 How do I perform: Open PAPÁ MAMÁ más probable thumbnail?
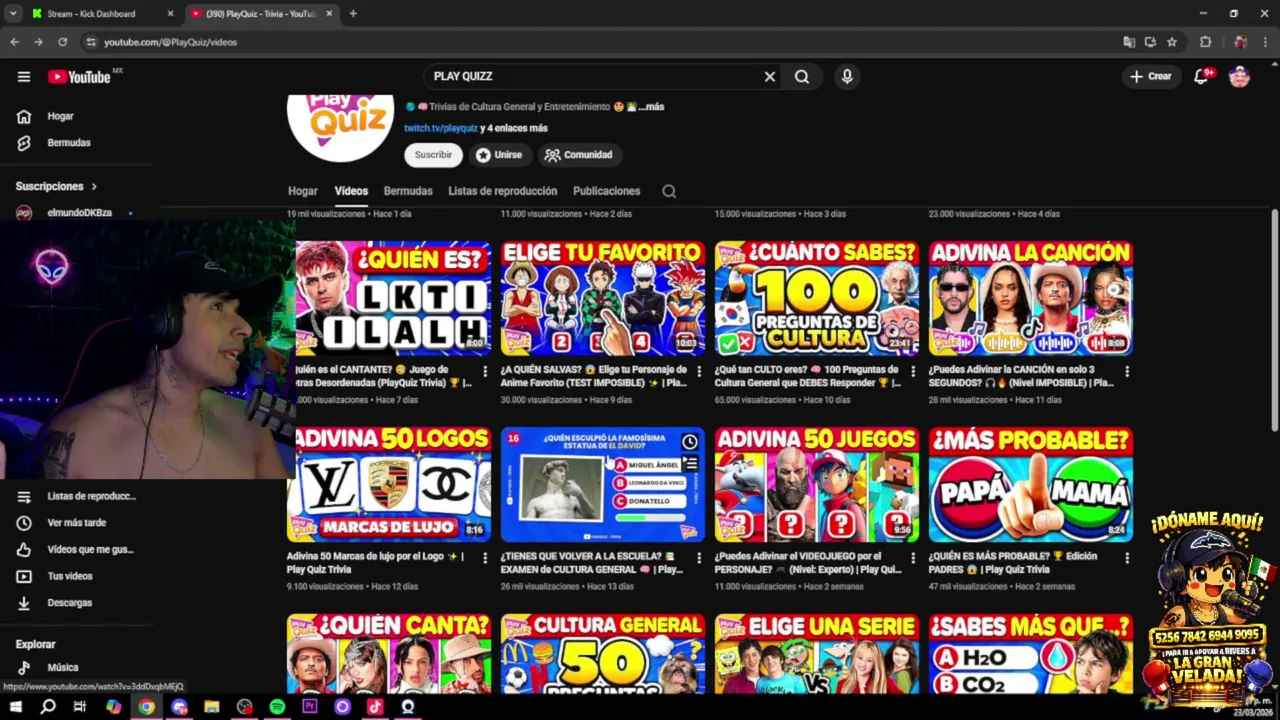coord(1031,485)
